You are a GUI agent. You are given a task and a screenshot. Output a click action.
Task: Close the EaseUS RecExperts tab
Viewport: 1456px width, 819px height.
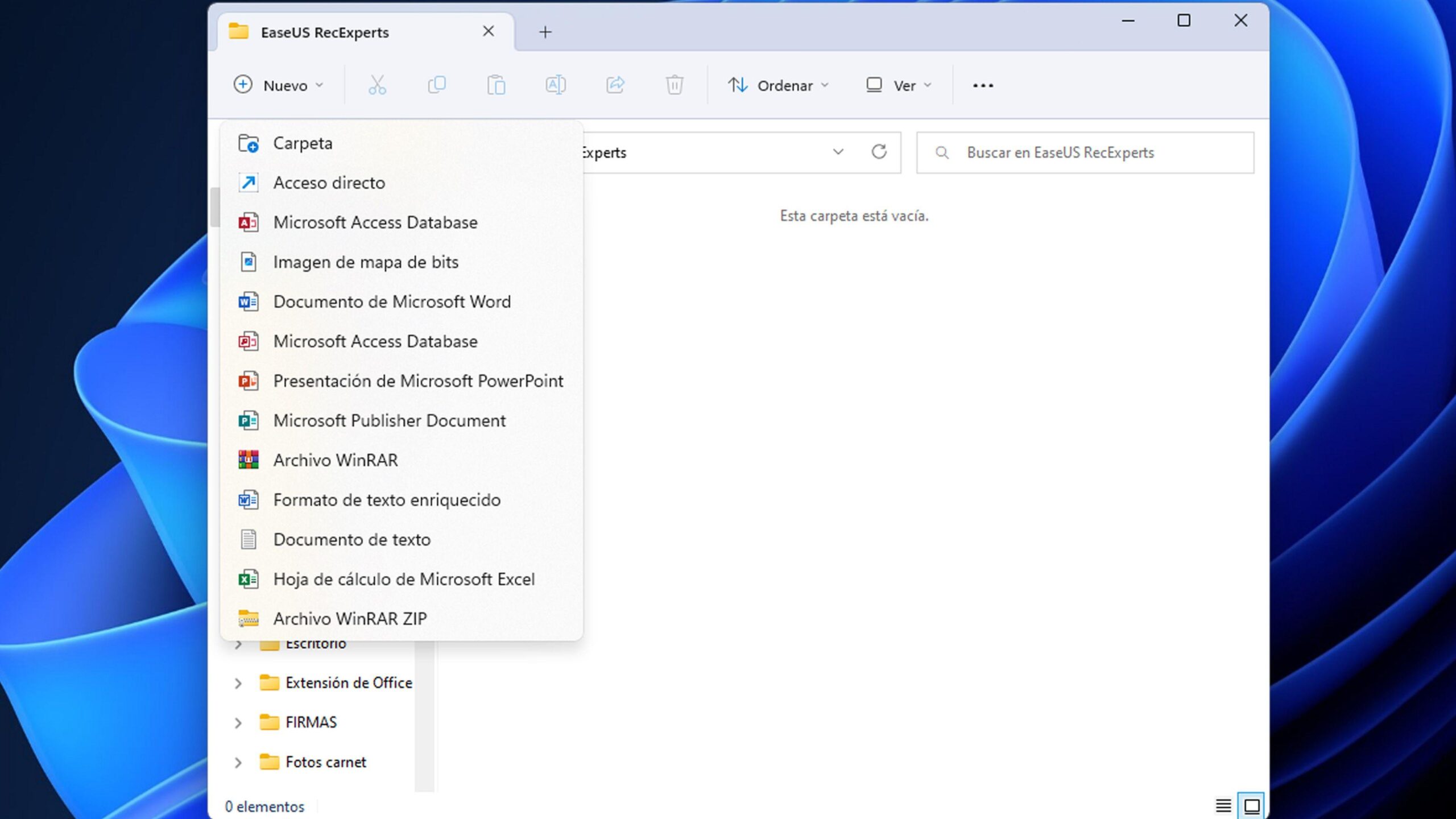[488, 31]
